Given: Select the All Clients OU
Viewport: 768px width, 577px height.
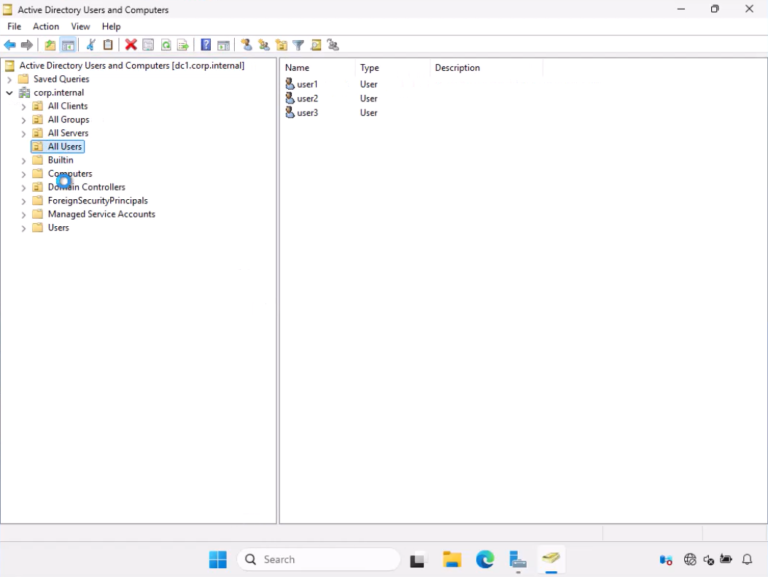Looking at the screenshot, I should [68, 106].
